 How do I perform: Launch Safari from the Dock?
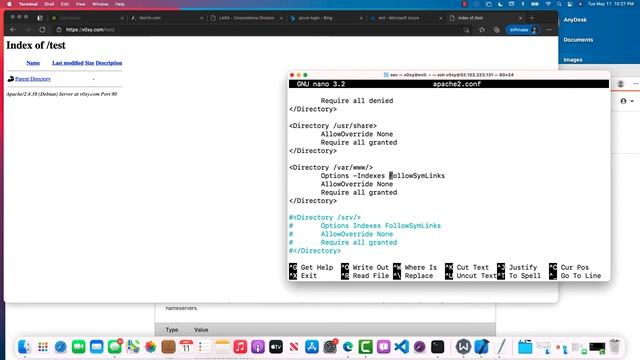[60, 347]
